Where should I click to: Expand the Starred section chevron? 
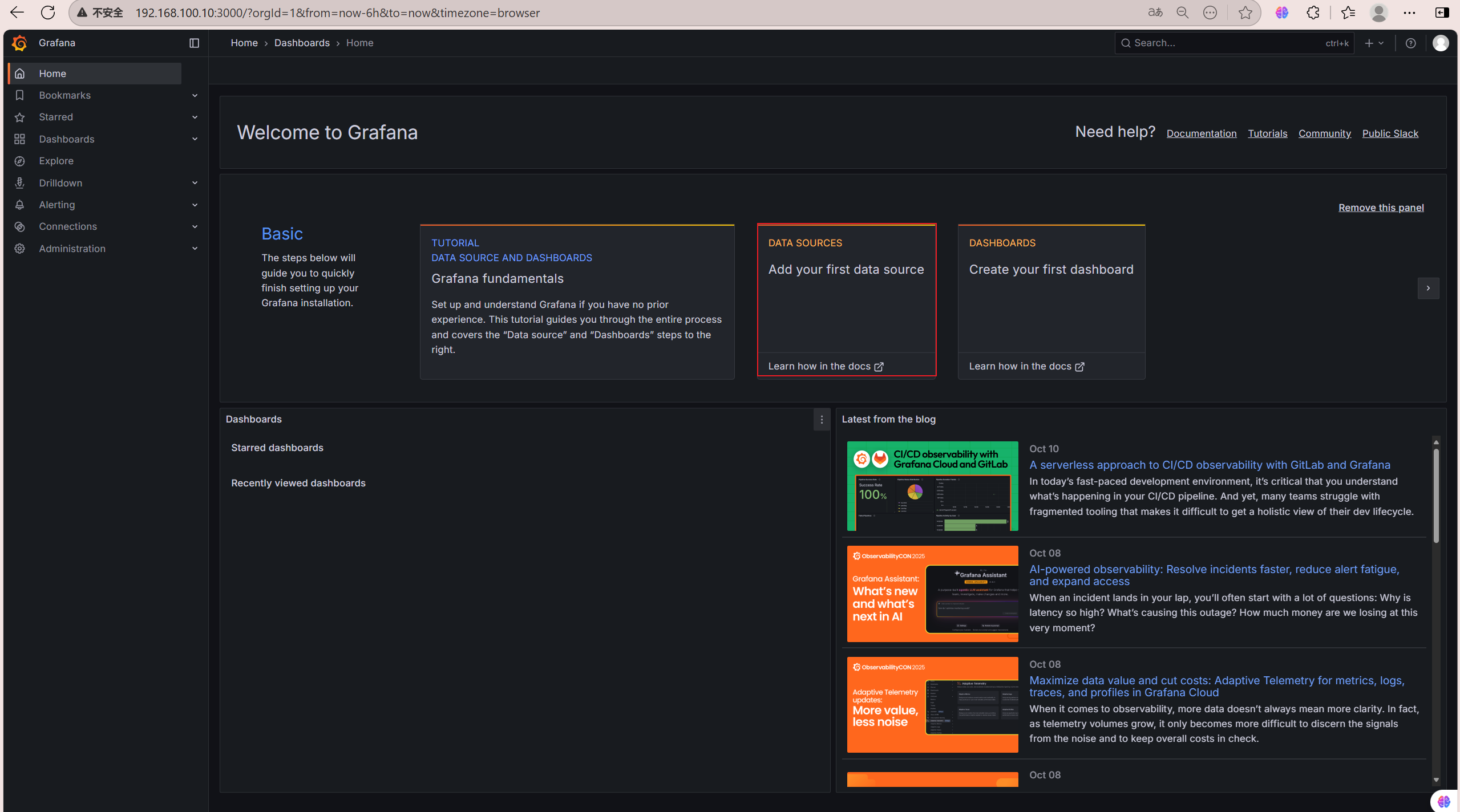[195, 117]
